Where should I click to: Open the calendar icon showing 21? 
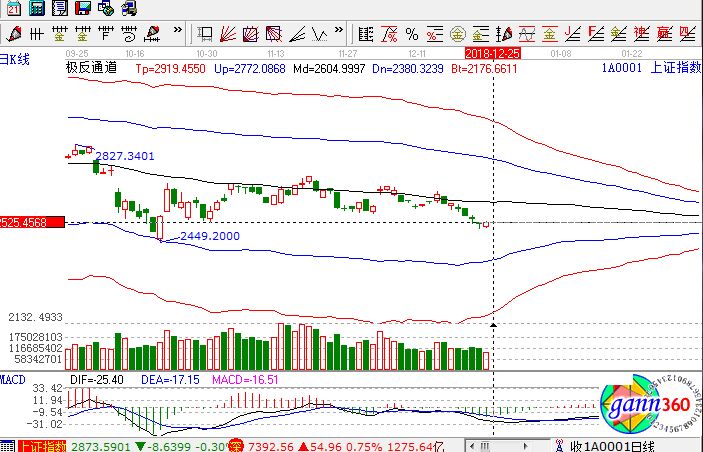[x=13, y=9]
